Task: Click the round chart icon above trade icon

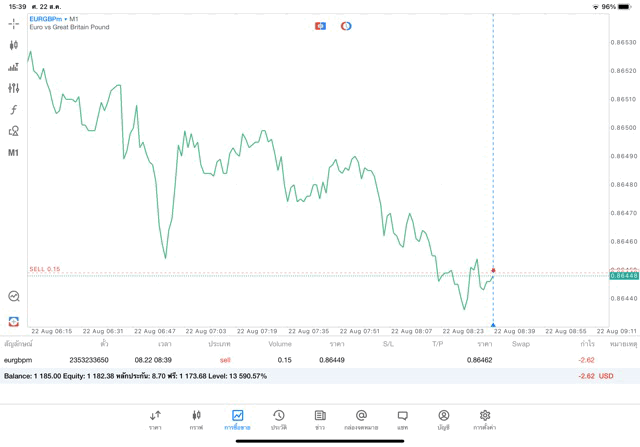Action: tap(13, 296)
